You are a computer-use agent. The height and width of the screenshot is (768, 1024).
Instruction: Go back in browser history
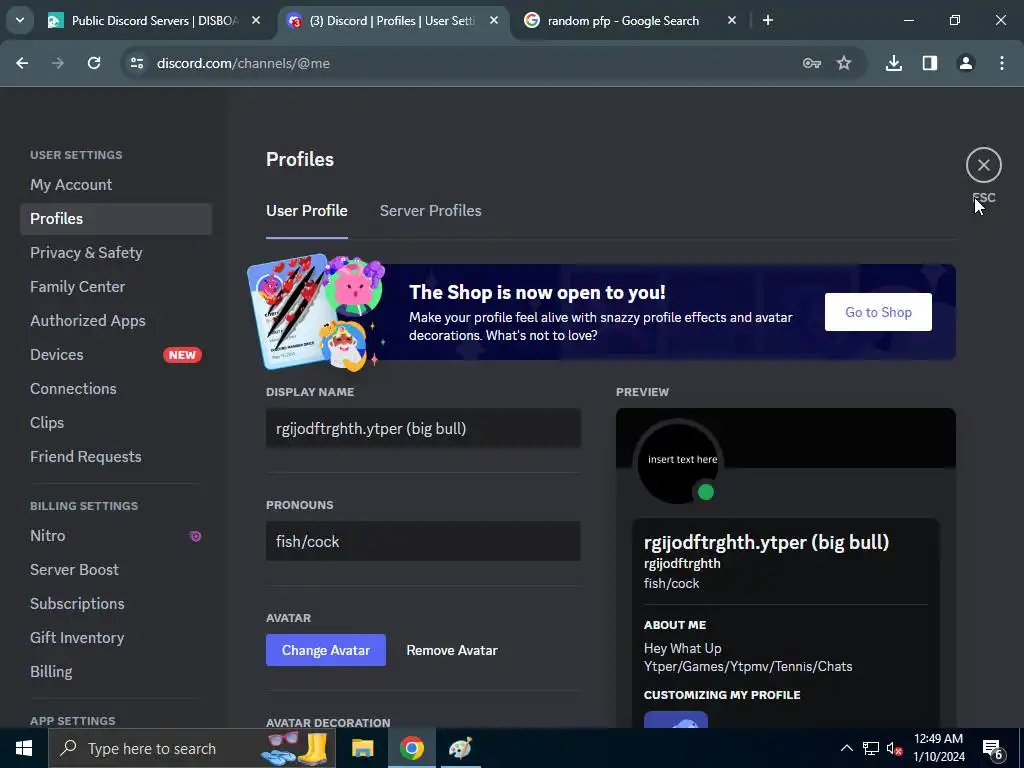[22, 63]
